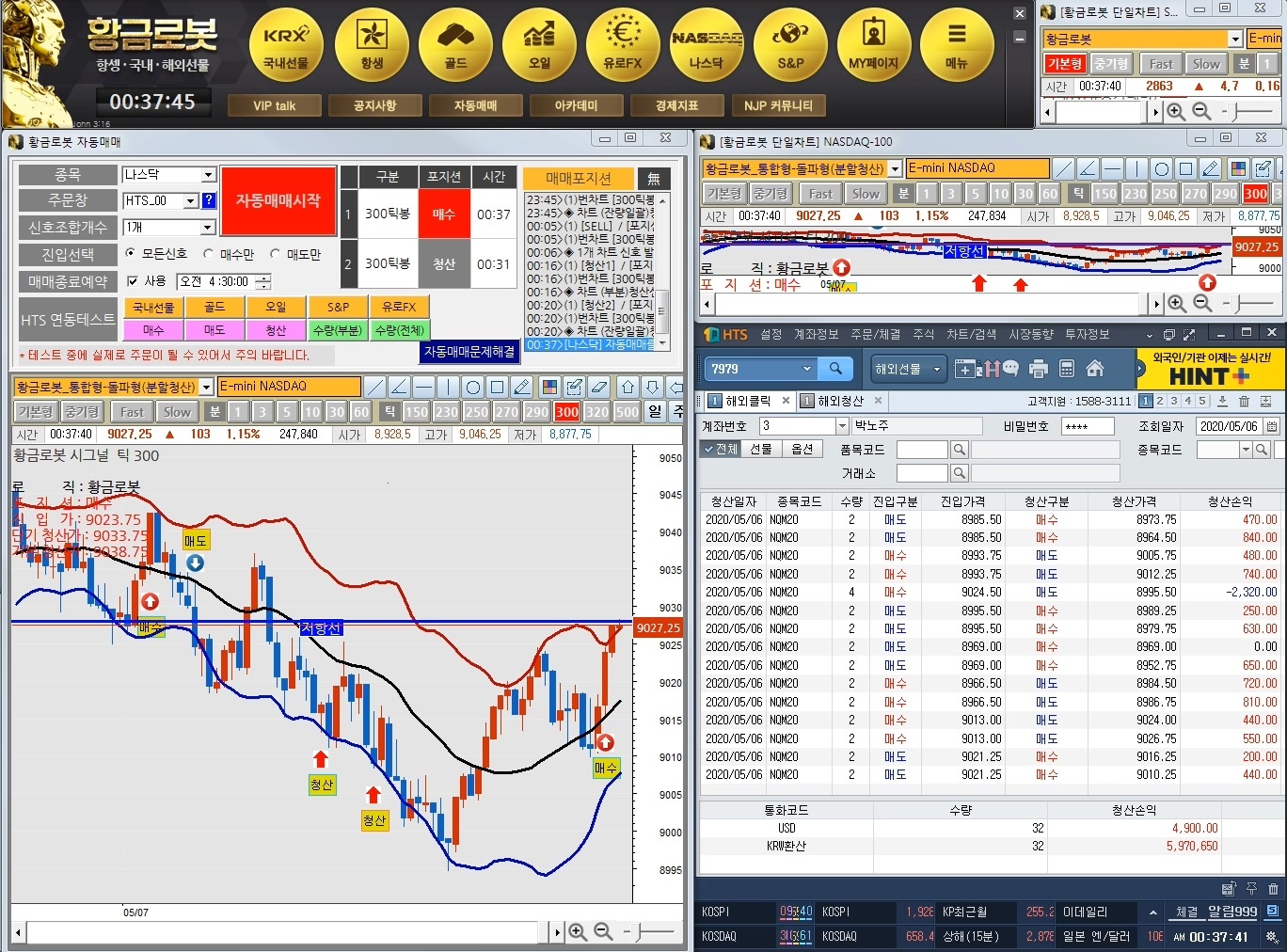Screen dimensions: 1287x952
Task: Click the green 수량(전체) test button
Action: [x=399, y=330]
